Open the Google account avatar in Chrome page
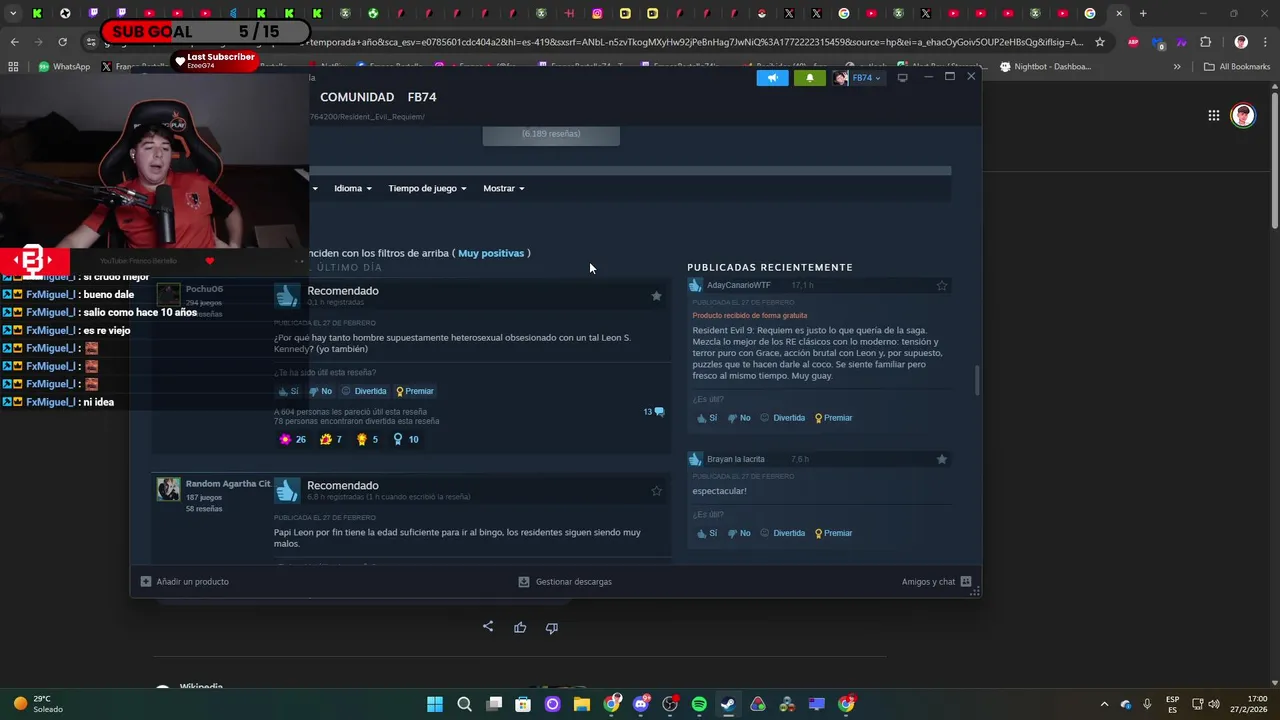Viewport: 1280px width, 720px height. pyautogui.click(x=1243, y=115)
